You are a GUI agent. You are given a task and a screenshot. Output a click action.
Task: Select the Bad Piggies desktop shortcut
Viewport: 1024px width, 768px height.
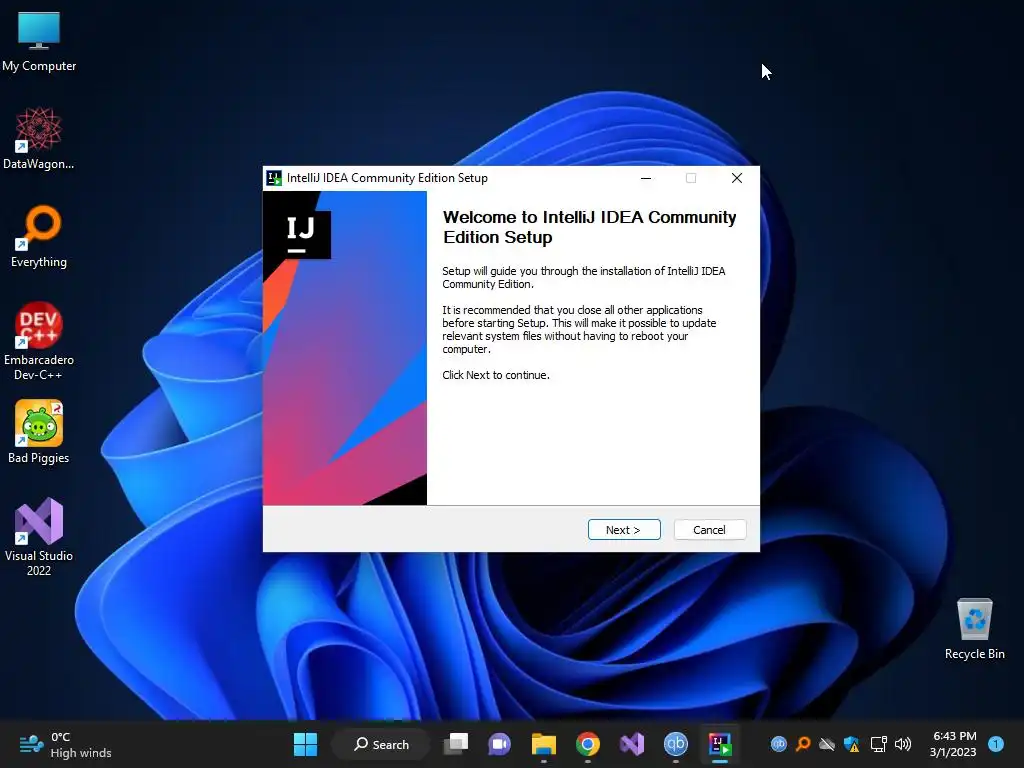point(39,432)
